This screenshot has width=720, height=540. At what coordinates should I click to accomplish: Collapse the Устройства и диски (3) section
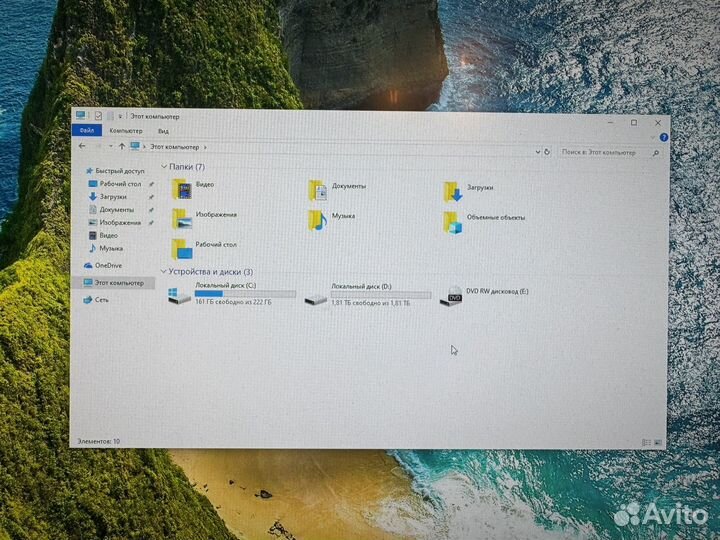[x=163, y=271]
